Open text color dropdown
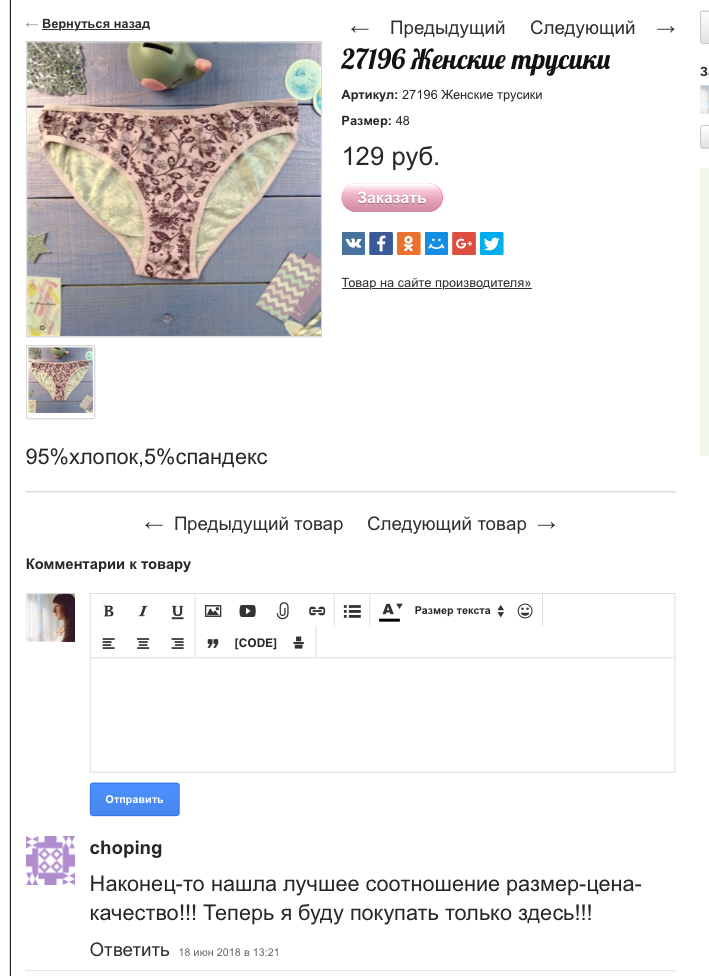This screenshot has width=709, height=976. (390, 611)
